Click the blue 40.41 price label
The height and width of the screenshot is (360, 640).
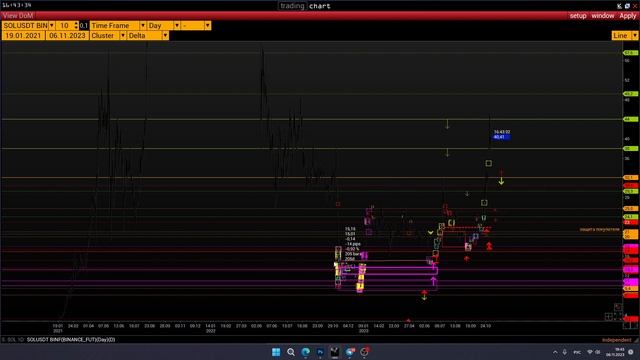pyautogui.click(x=501, y=137)
